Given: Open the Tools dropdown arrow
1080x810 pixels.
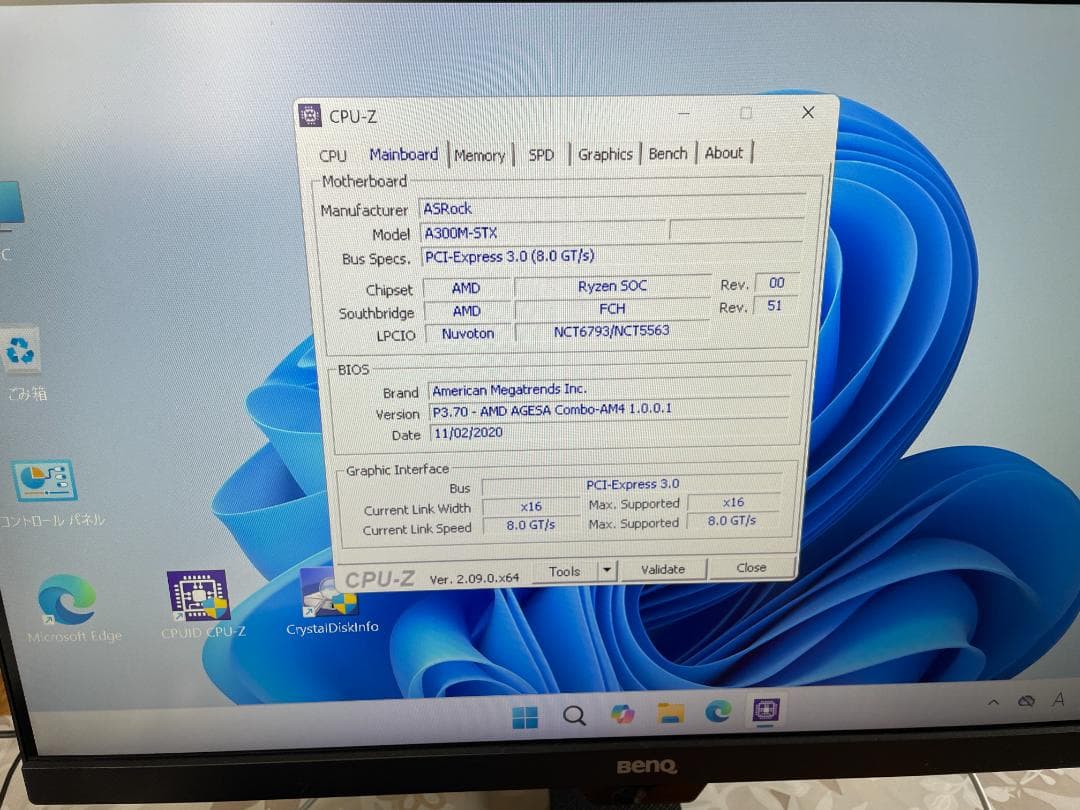Looking at the screenshot, I should [x=606, y=570].
